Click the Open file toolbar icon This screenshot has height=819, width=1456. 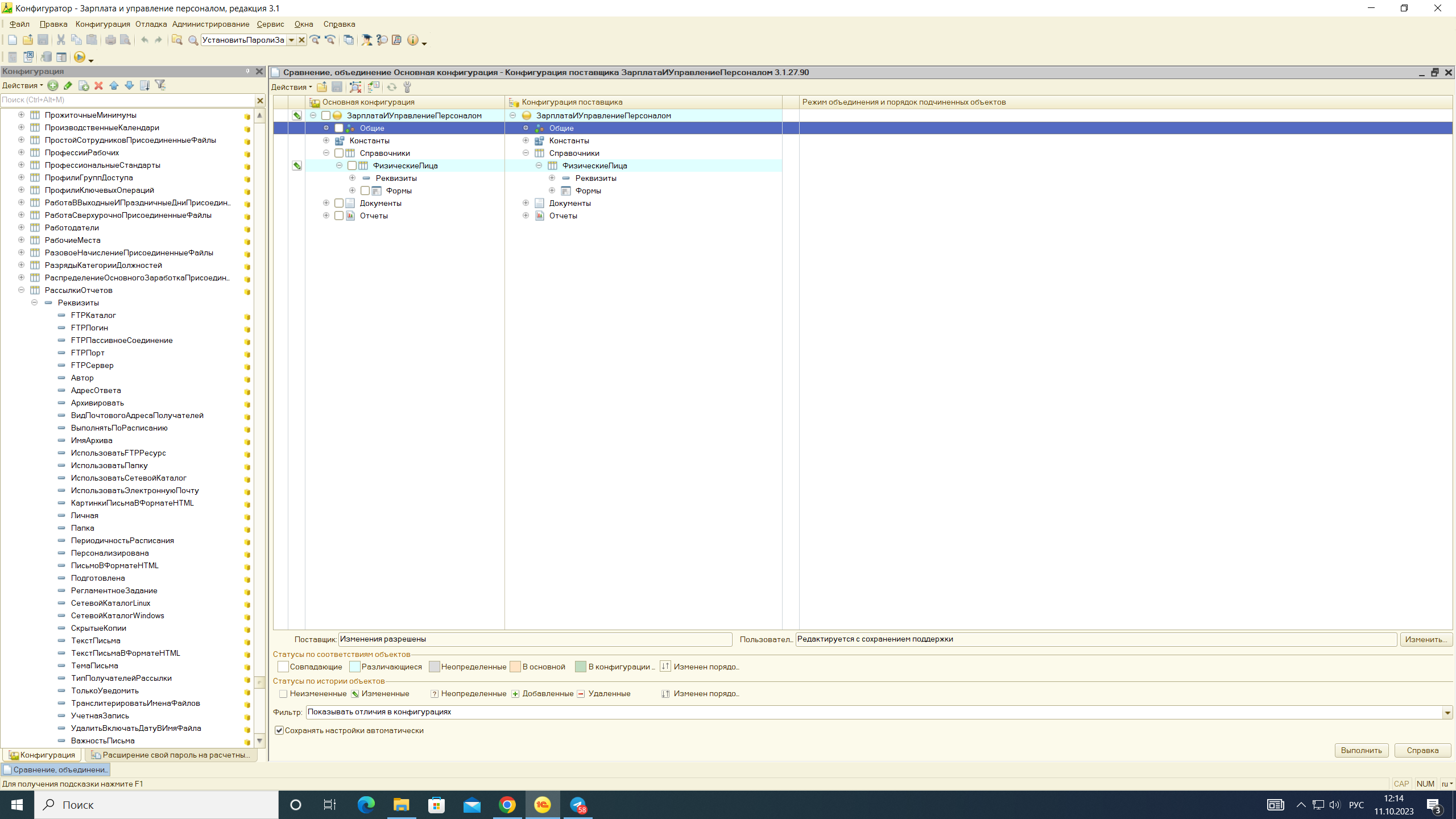(x=27, y=40)
